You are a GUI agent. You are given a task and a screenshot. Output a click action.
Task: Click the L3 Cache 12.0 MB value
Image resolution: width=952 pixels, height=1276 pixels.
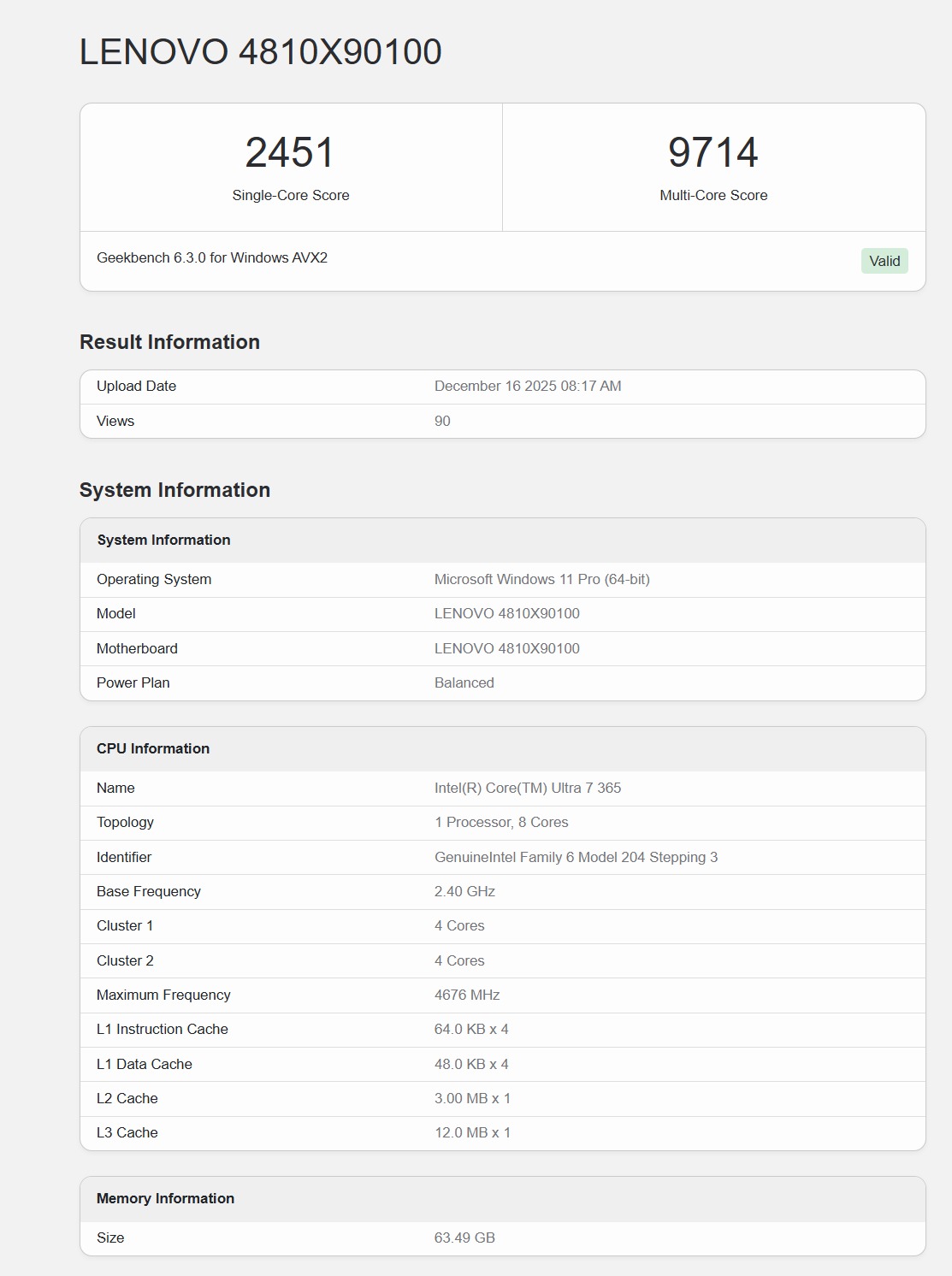tap(472, 1132)
